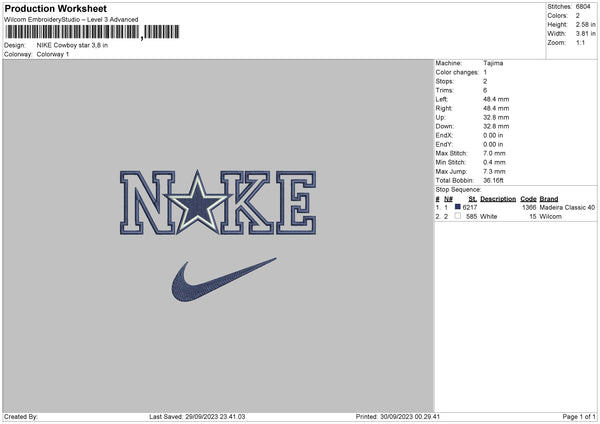The height and width of the screenshot is (424, 600).
Task: Click the 'Description' column header
Action: click(x=498, y=199)
